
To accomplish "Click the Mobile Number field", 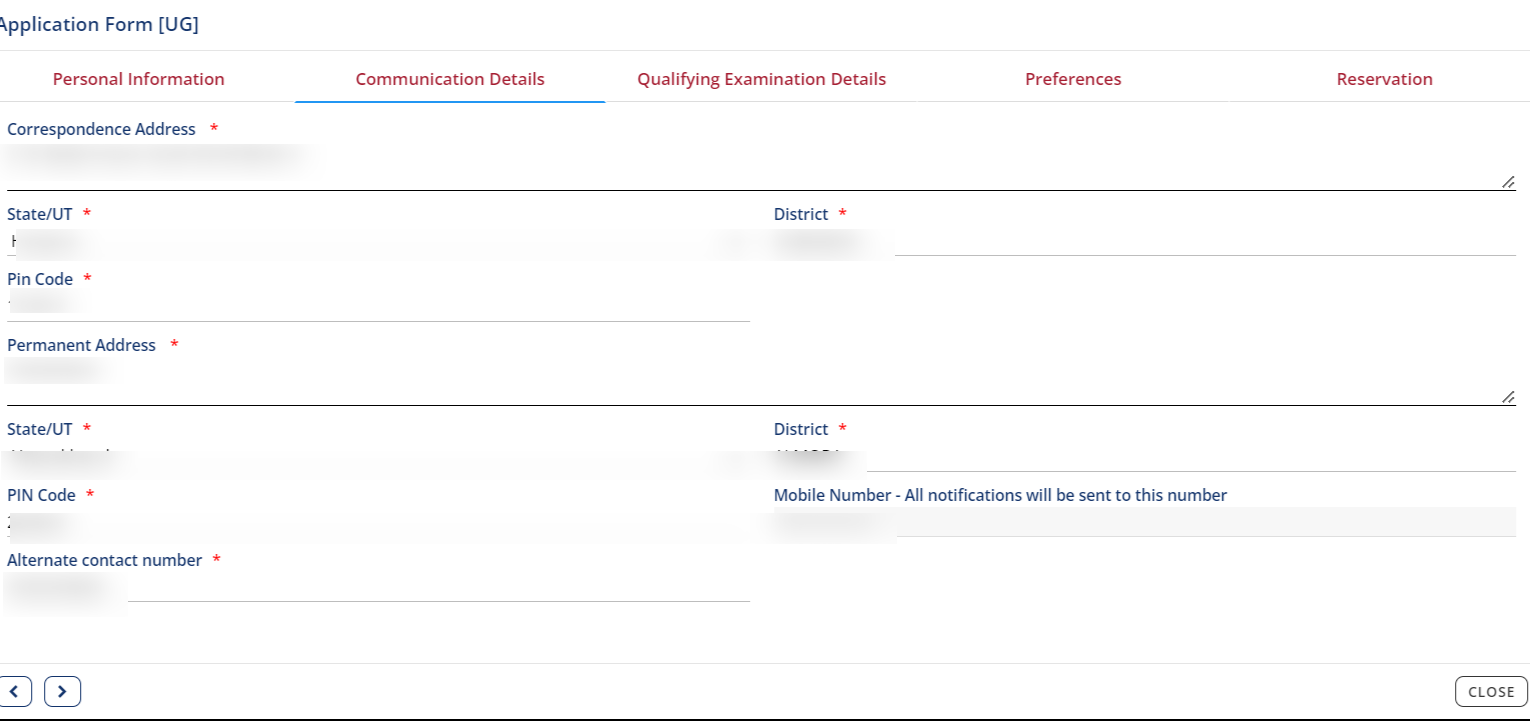I will point(1144,522).
